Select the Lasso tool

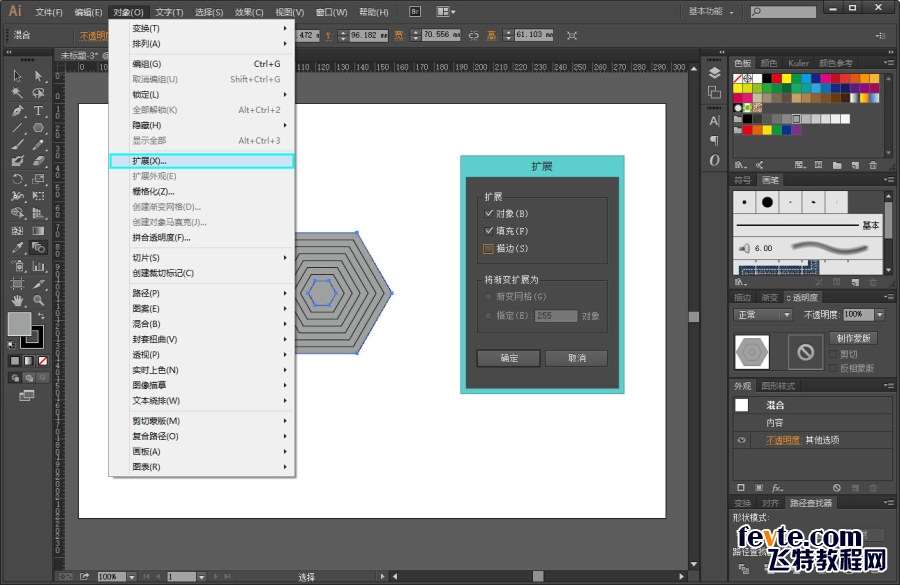tap(38, 93)
